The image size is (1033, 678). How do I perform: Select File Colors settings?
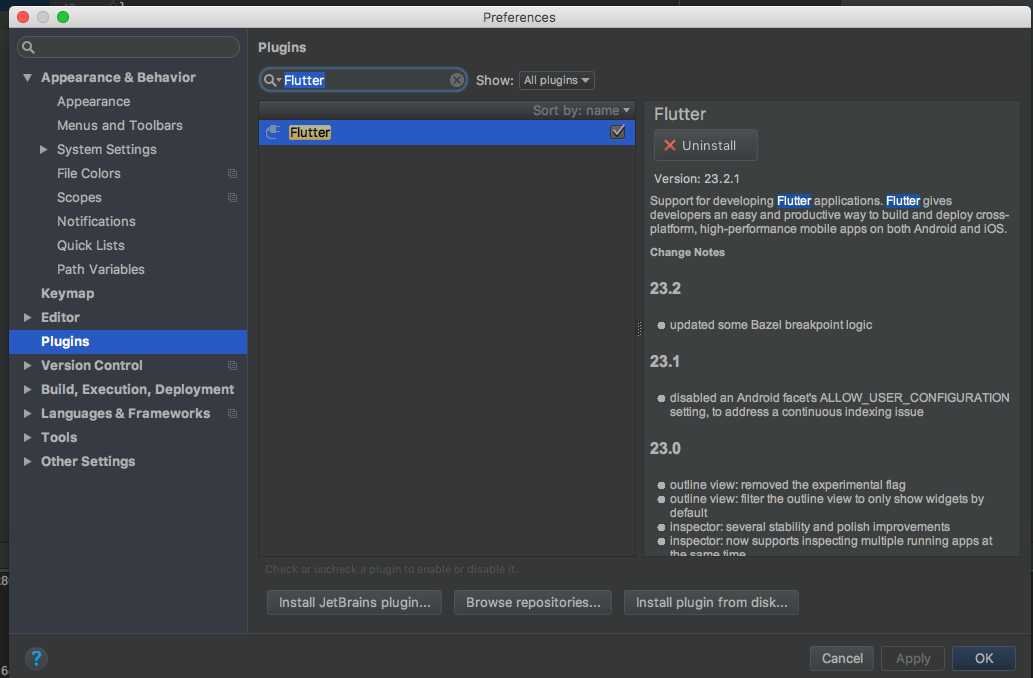(89, 173)
